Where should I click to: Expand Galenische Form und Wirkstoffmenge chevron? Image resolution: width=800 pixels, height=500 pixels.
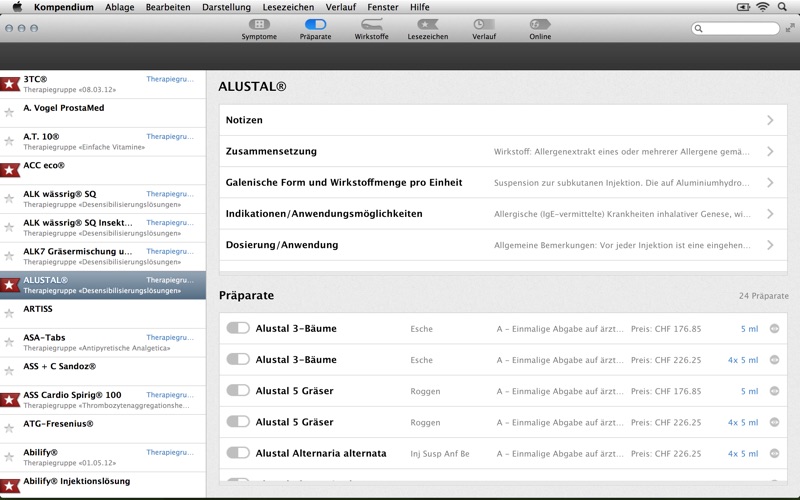coord(770,183)
